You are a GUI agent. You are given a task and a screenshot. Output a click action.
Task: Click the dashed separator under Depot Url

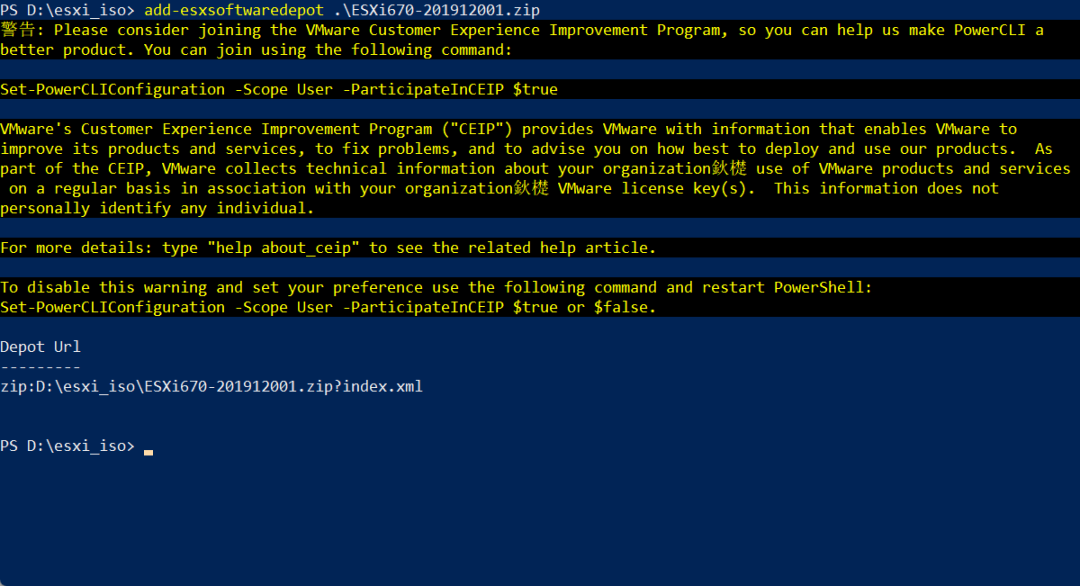(x=40, y=367)
